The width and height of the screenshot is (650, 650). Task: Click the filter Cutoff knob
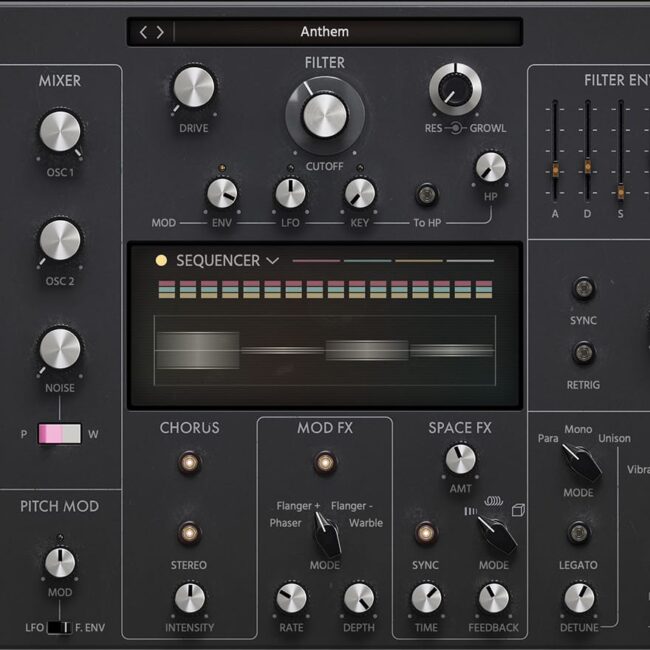(320, 115)
